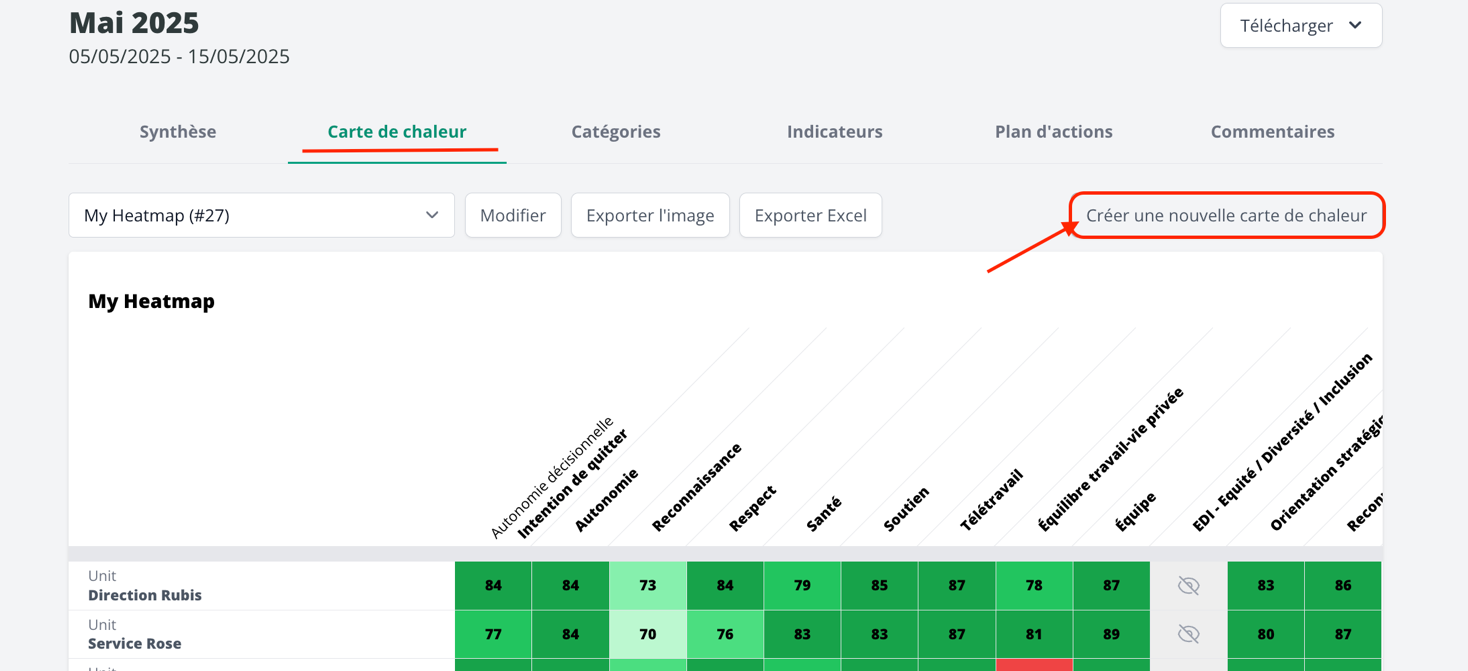The width and height of the screenshot is (1468, 671).
Task: Open the Télécharger dropdown
Action: pos(1301,26)
